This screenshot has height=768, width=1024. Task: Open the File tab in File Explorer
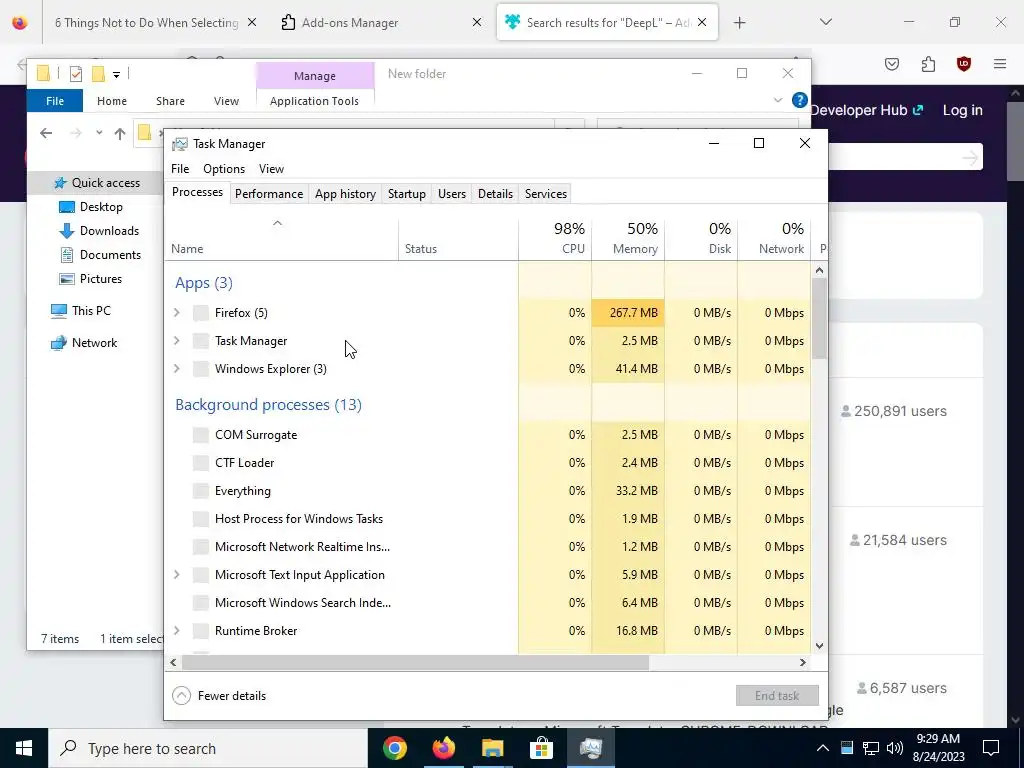[55, 101]
